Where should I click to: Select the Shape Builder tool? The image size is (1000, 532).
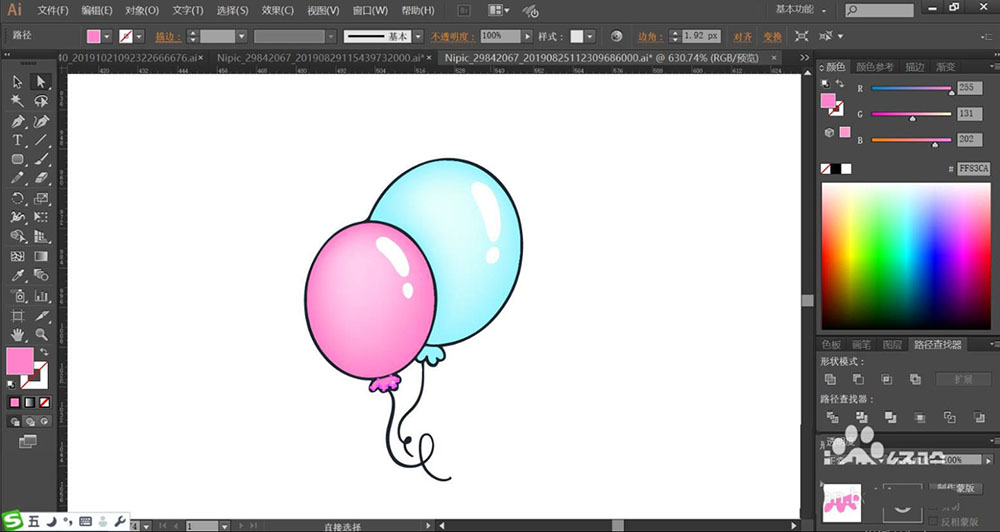point(17,237)
